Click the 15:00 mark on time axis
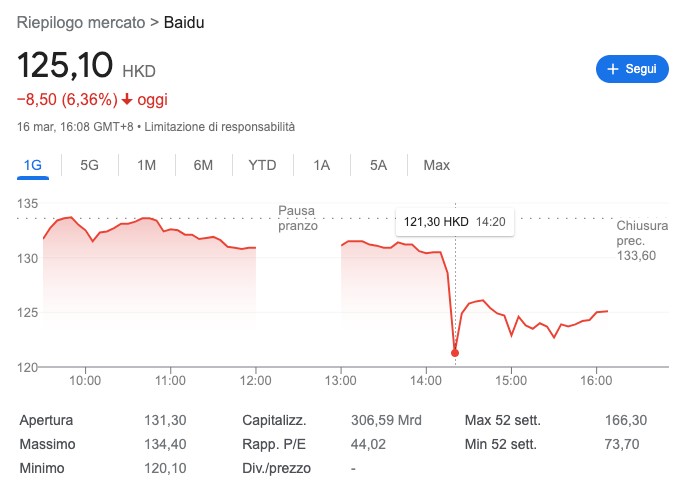The height and width of the screenshot is (484, 685). (511, 380)
